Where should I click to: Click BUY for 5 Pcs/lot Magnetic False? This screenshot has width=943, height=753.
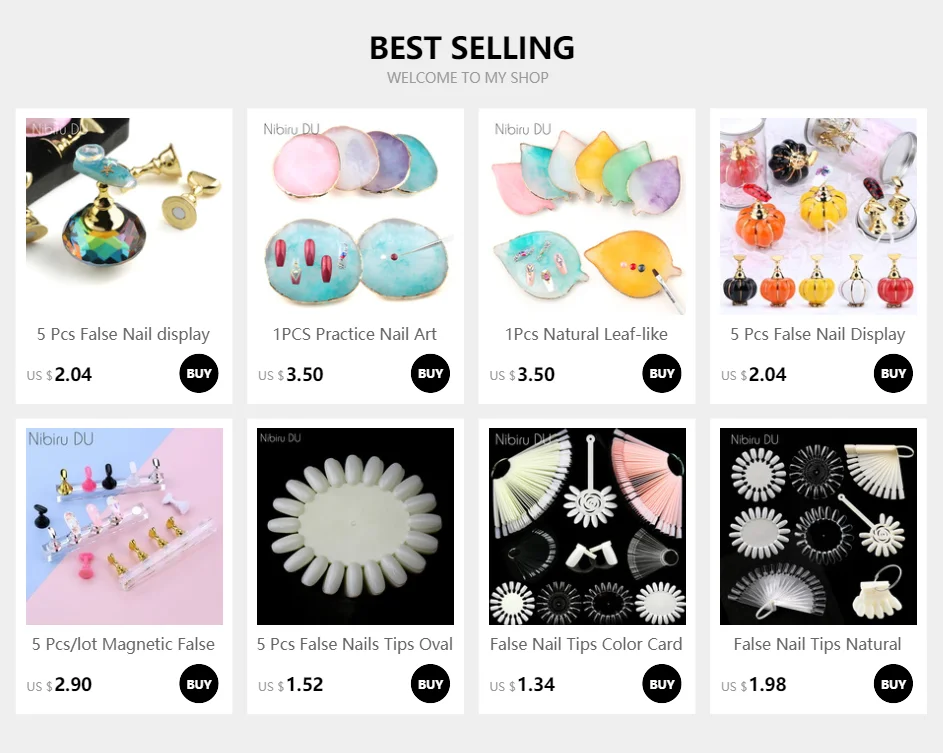click(x=198, y=684)
